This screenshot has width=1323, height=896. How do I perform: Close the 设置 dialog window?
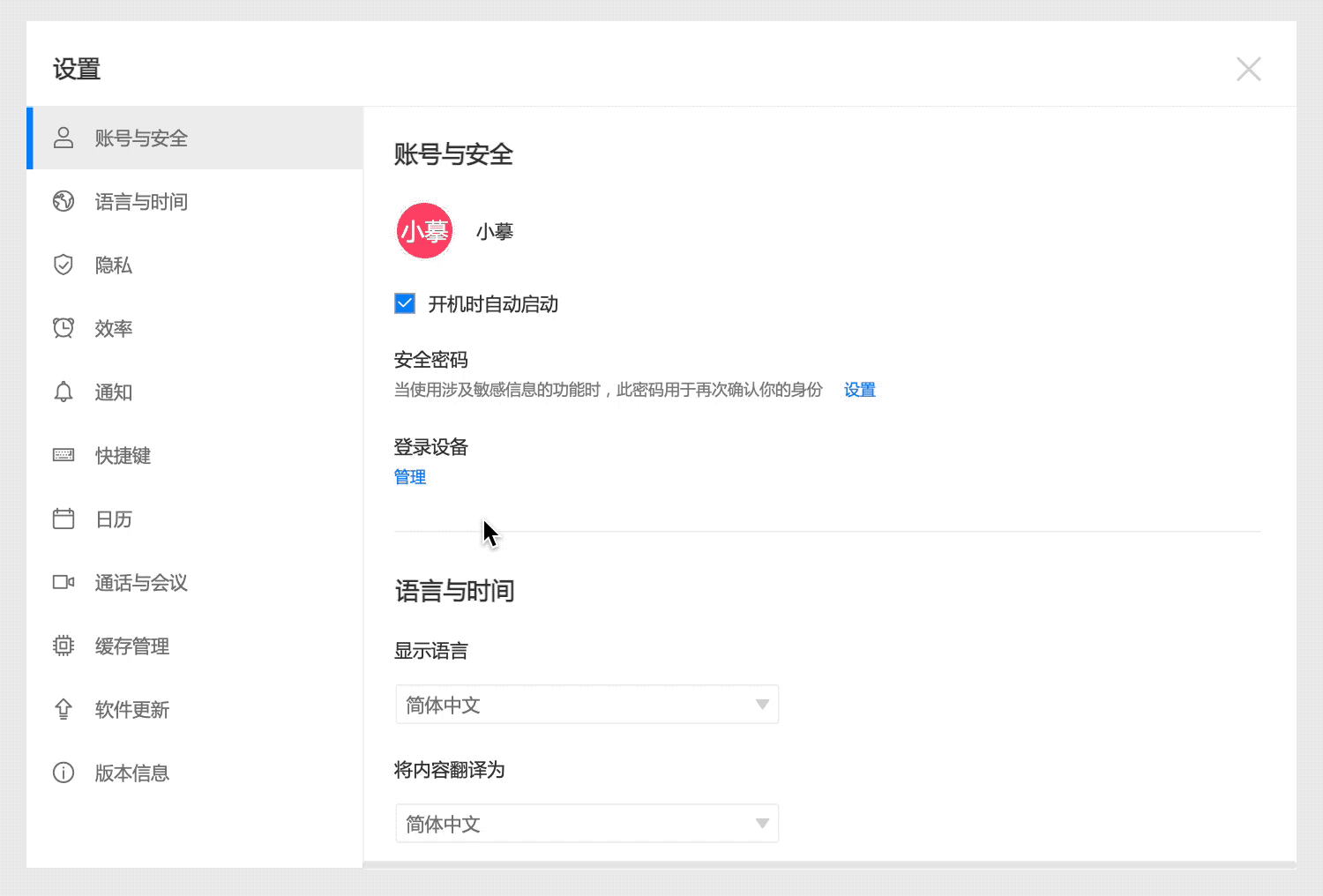coord(1248,69)
